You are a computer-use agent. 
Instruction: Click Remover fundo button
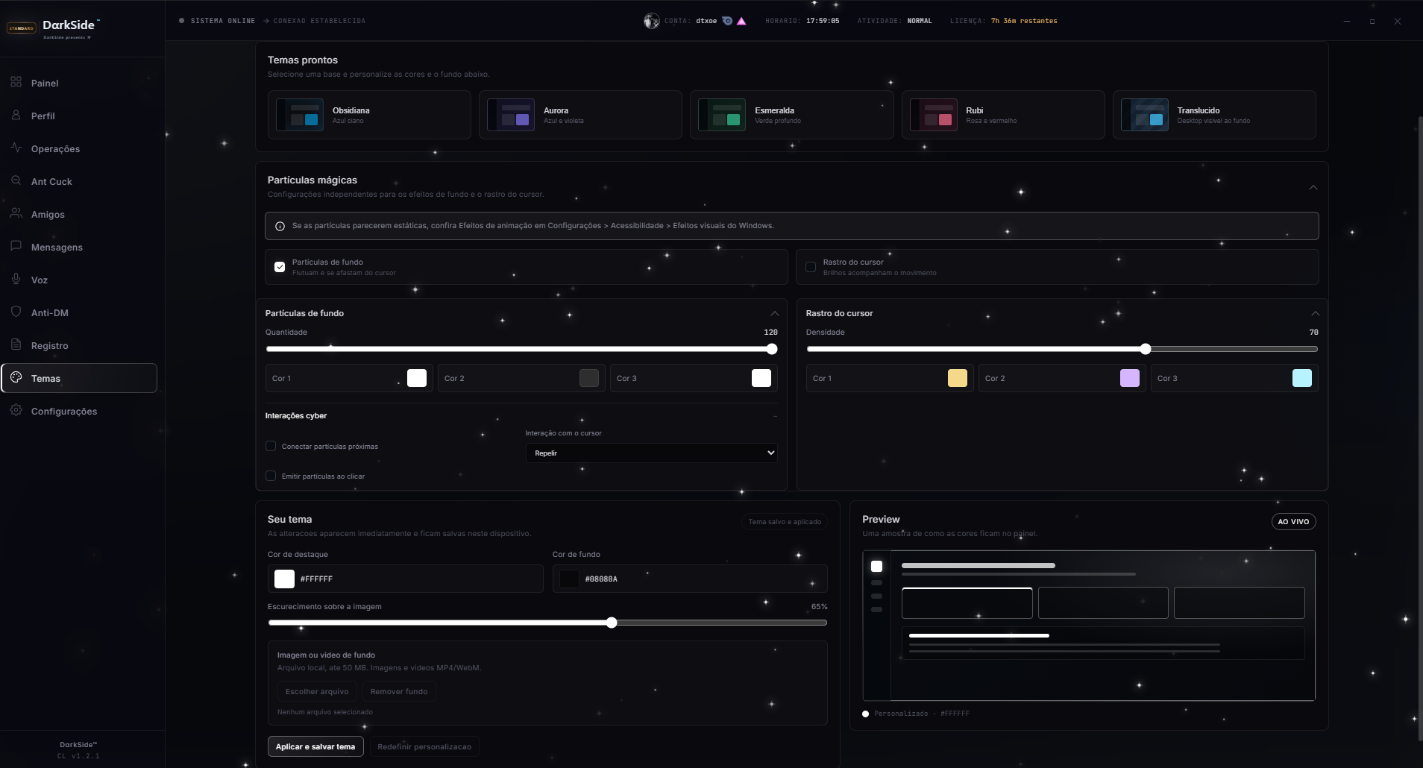399,691
